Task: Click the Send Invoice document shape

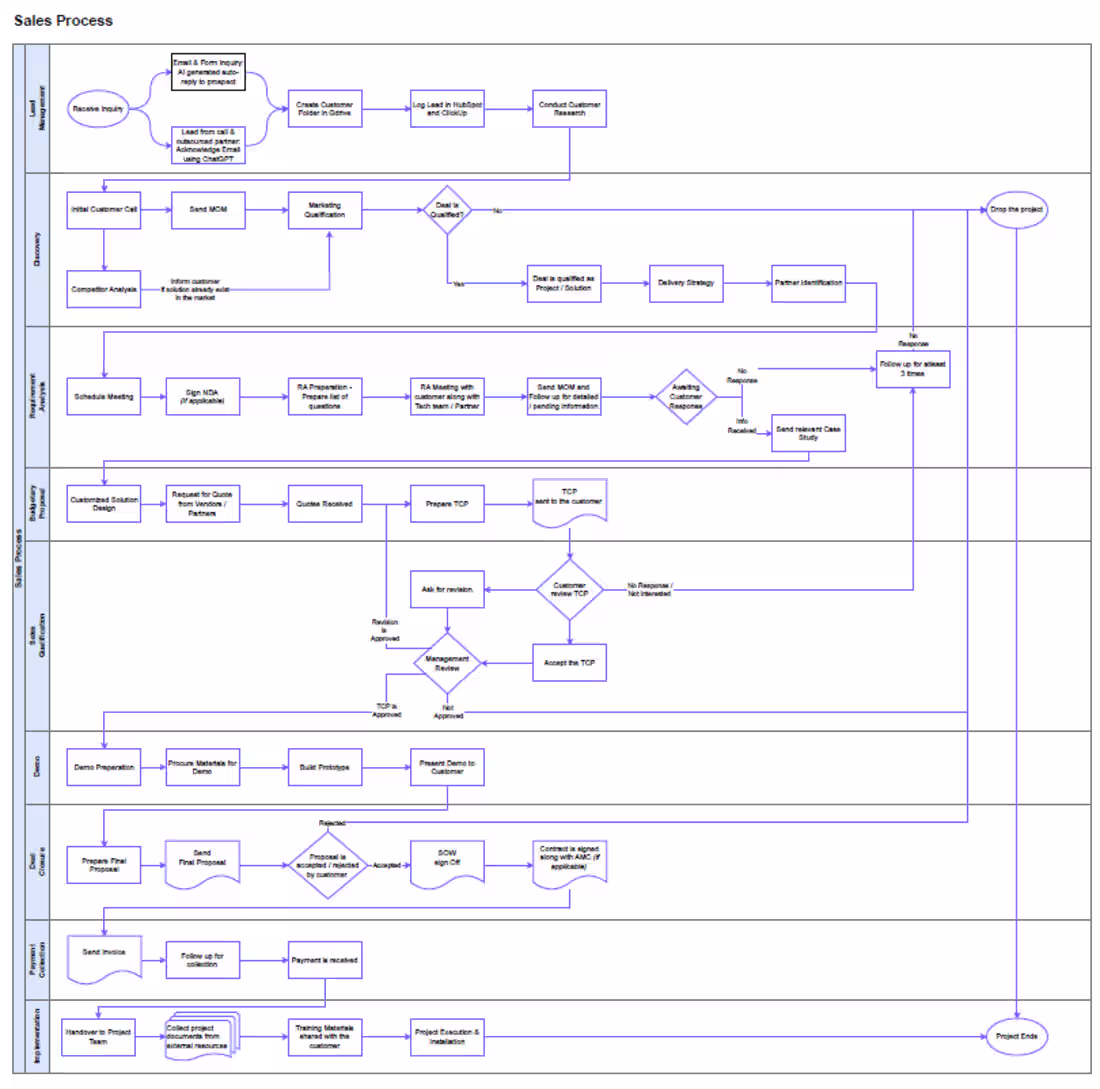Action: tap(105, 958)
